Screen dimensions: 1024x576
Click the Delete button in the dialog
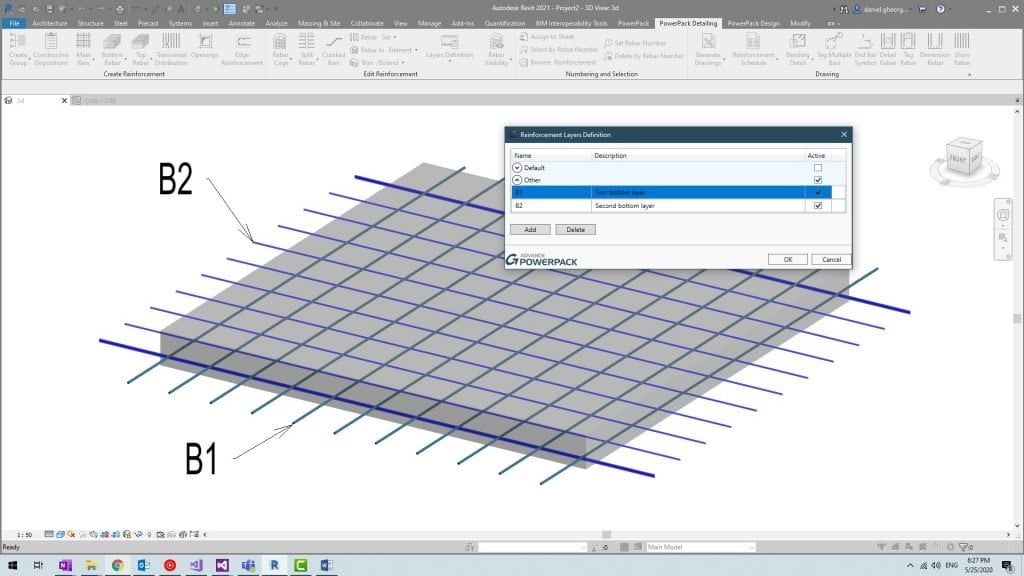[x=575, y=230]
